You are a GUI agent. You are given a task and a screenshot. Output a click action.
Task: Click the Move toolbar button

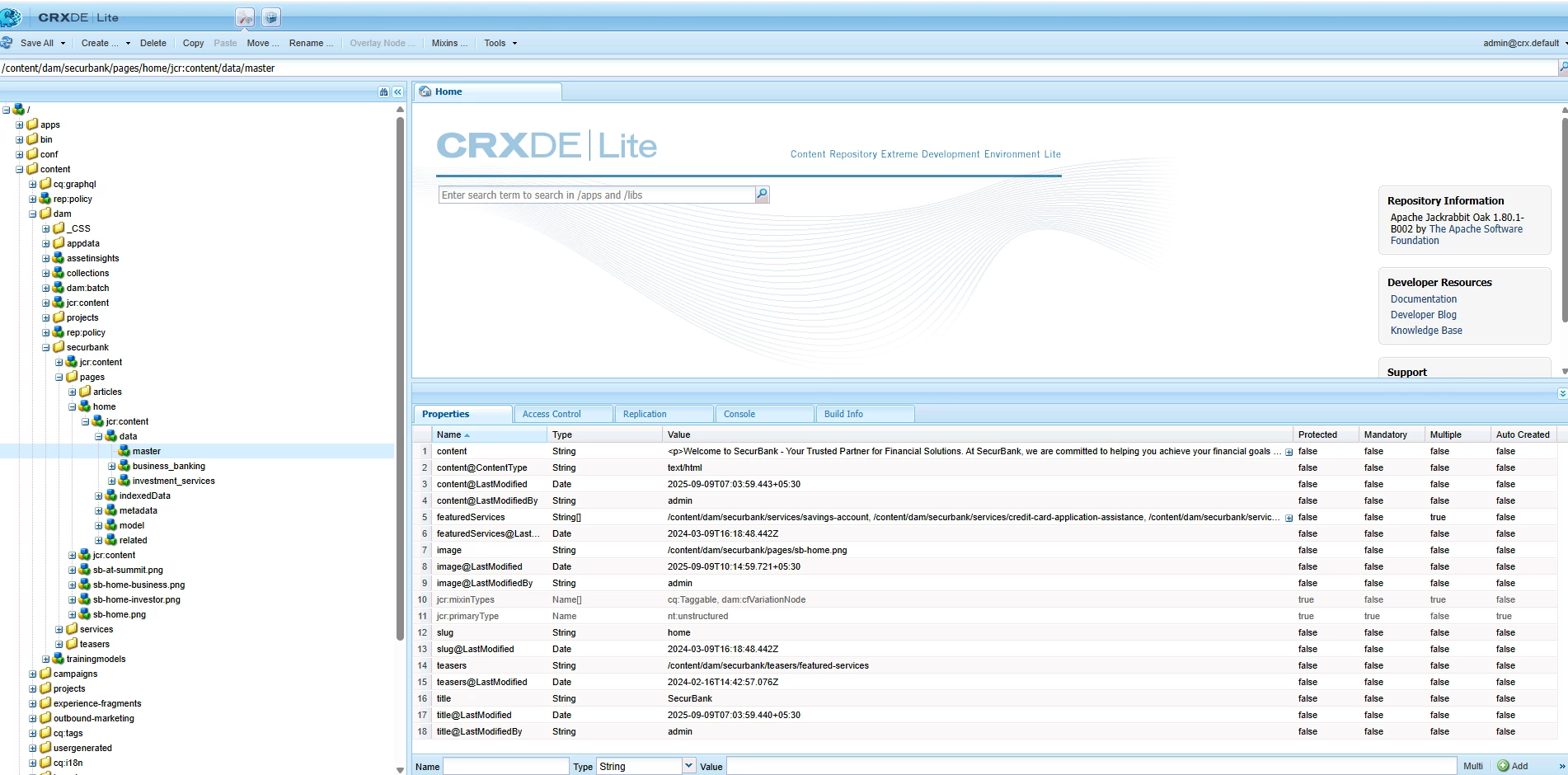pyautogui.click(x=263, y=43)
